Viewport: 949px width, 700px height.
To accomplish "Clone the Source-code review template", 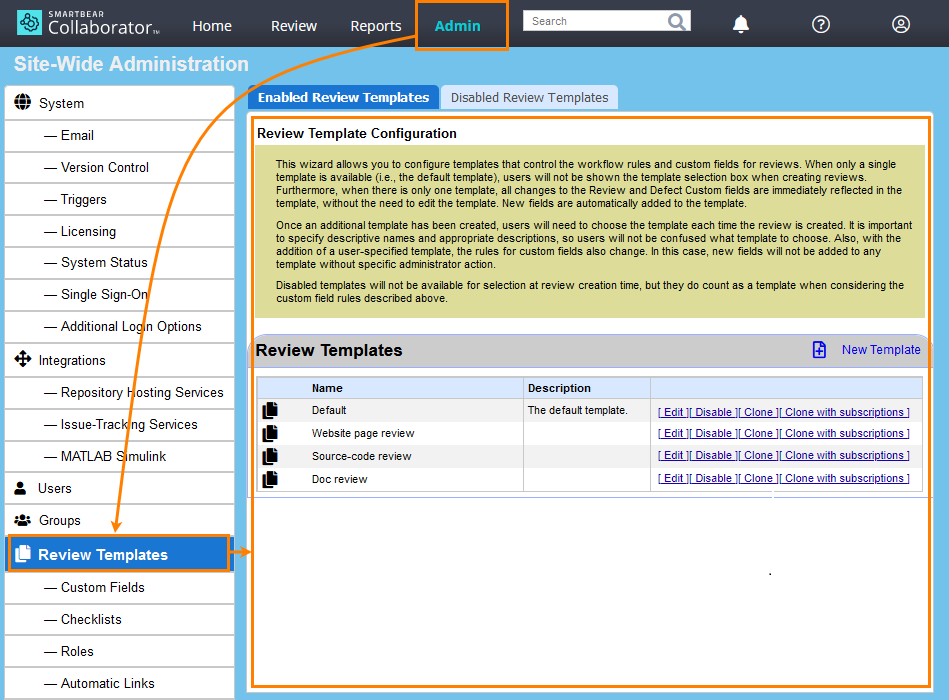I will point(757,455).
